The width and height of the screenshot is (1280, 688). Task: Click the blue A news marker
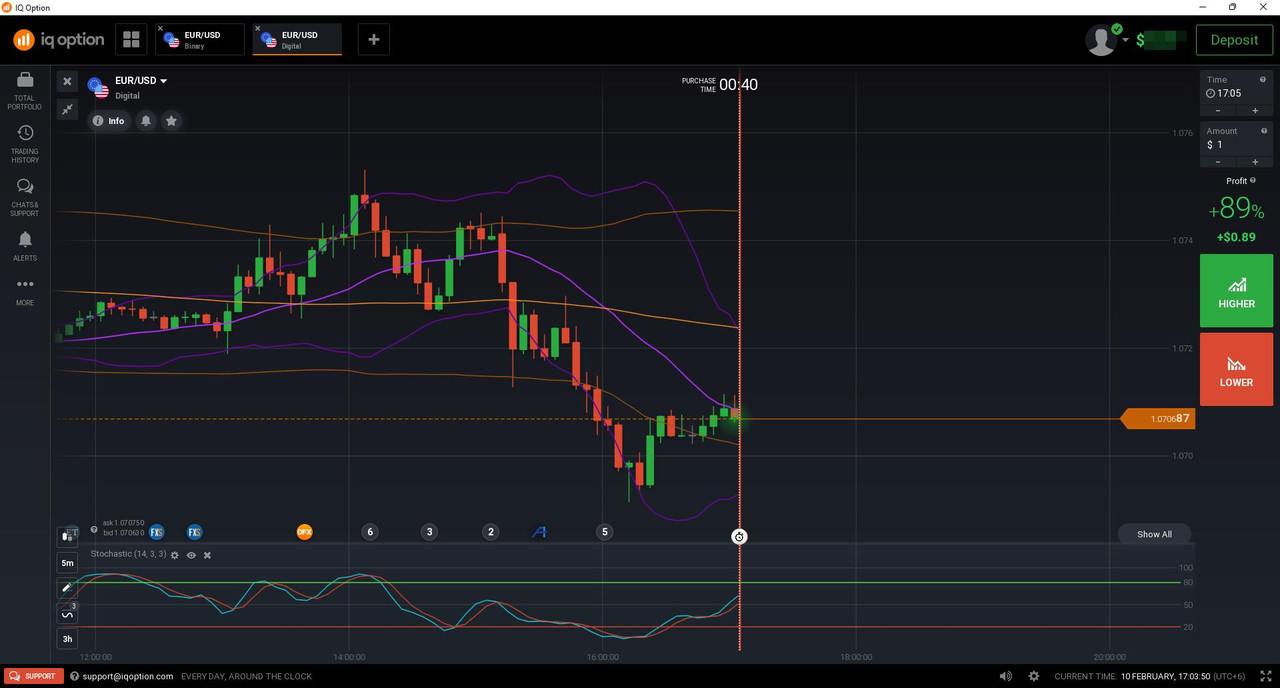[539, 532]
